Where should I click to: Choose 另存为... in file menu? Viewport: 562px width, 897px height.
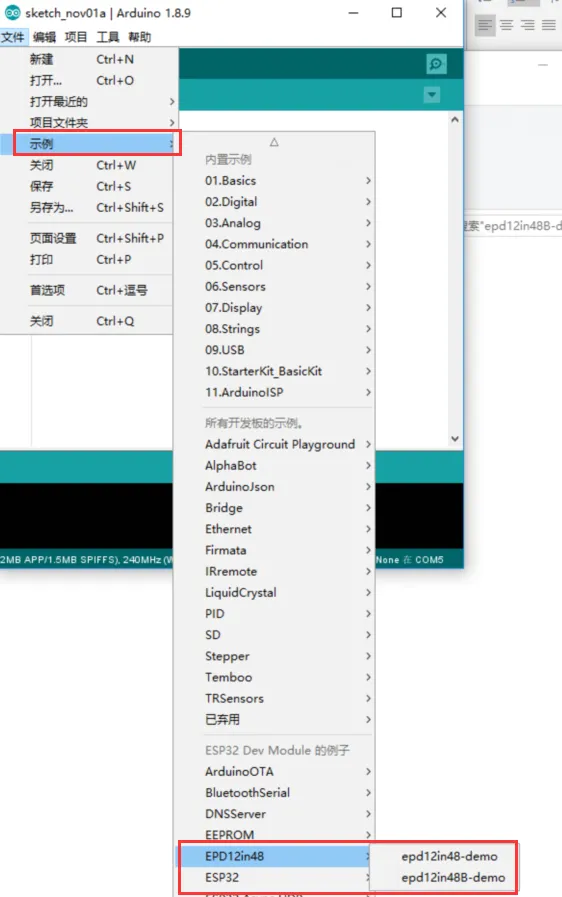[86, 207]
